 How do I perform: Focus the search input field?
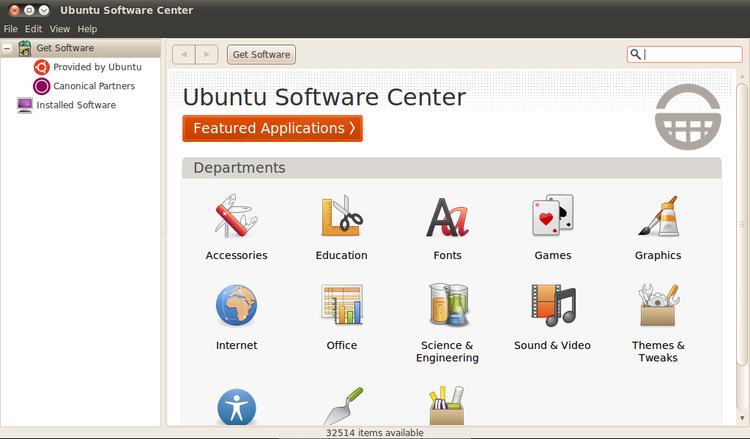(684, 54)
